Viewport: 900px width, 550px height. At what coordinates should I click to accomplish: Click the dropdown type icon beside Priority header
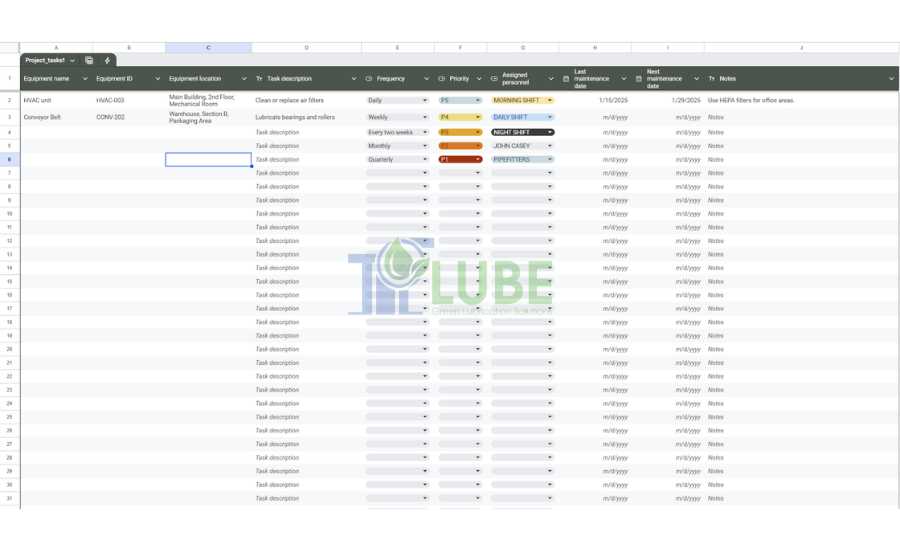click(x=441, y=79)
